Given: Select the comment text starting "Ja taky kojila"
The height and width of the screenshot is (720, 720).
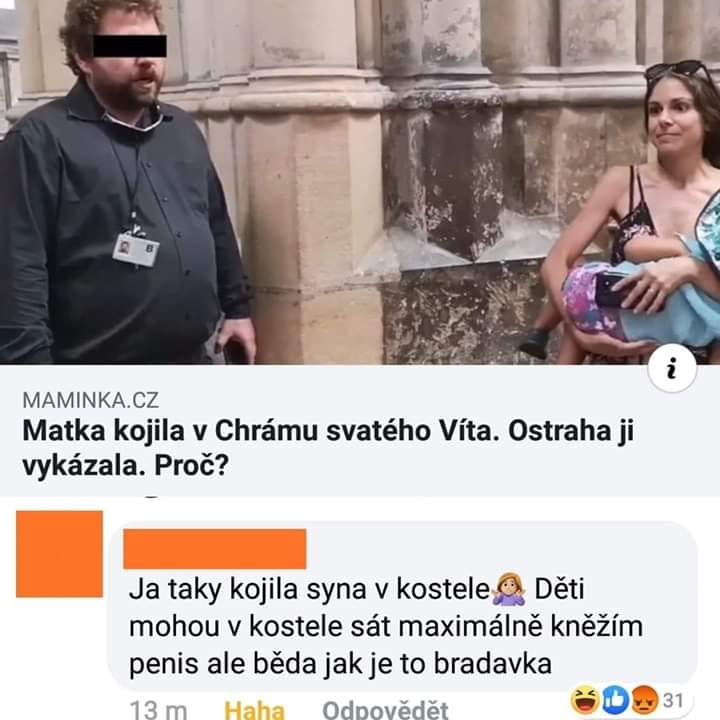Looking at the screenshot, I should coord(386,626).
